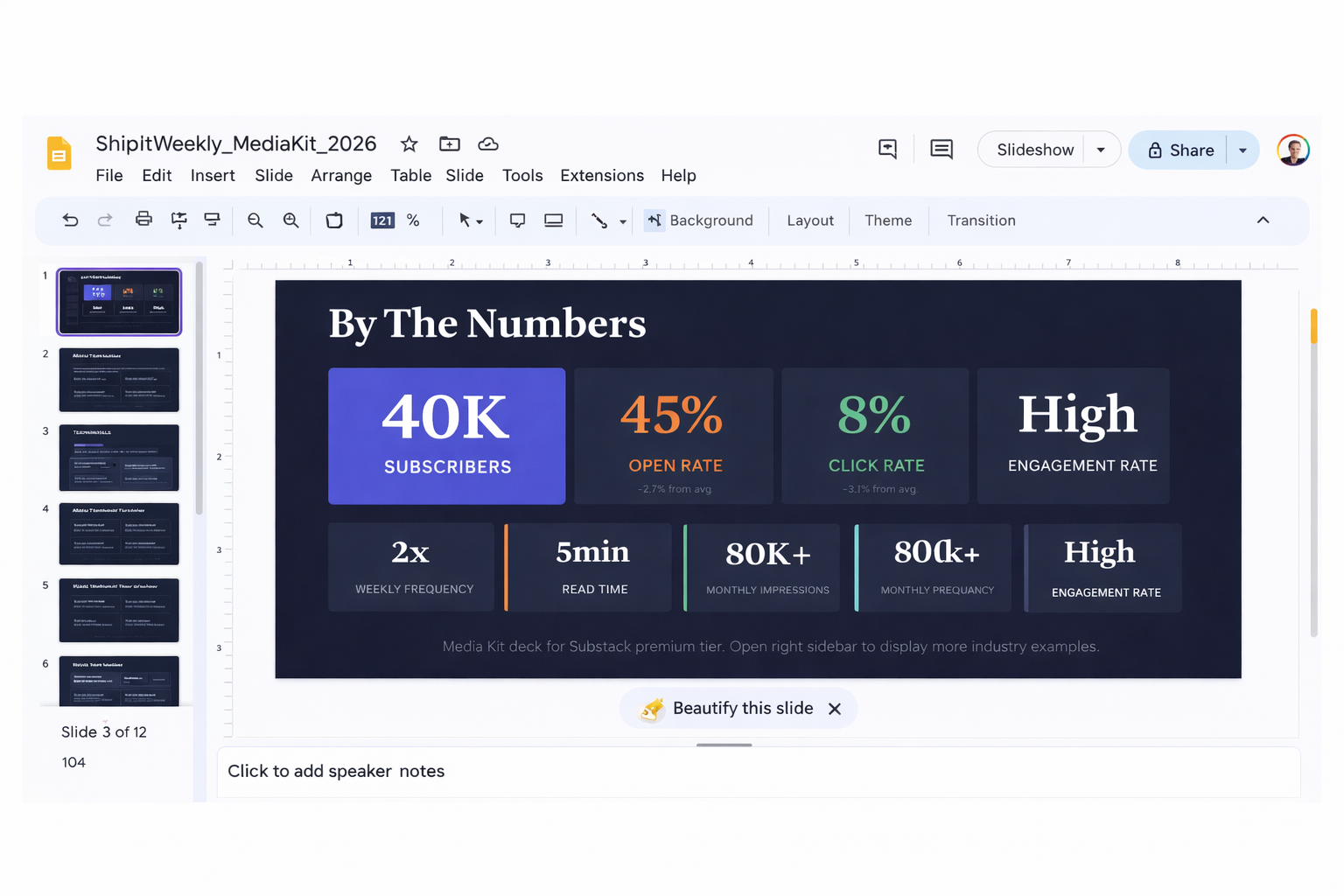Screen dimensions: 1344x896
Task: Print the presentation
Action: (143, 220)
